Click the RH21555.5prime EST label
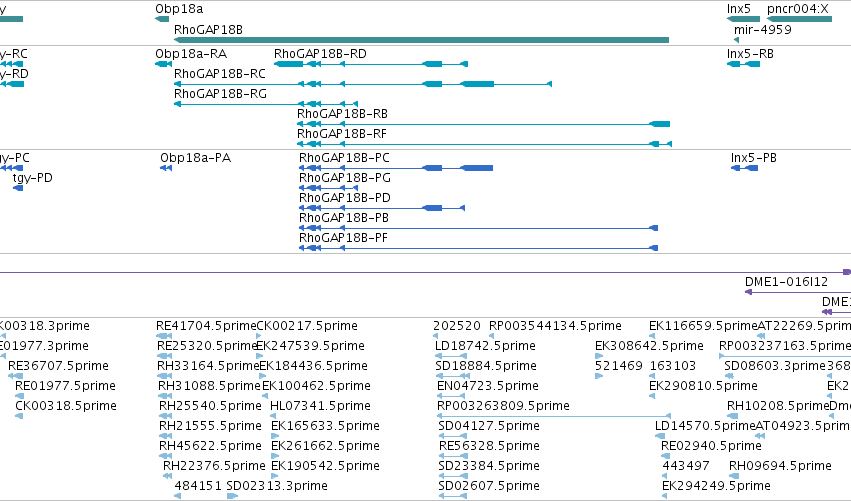 (x=211, y=426)
